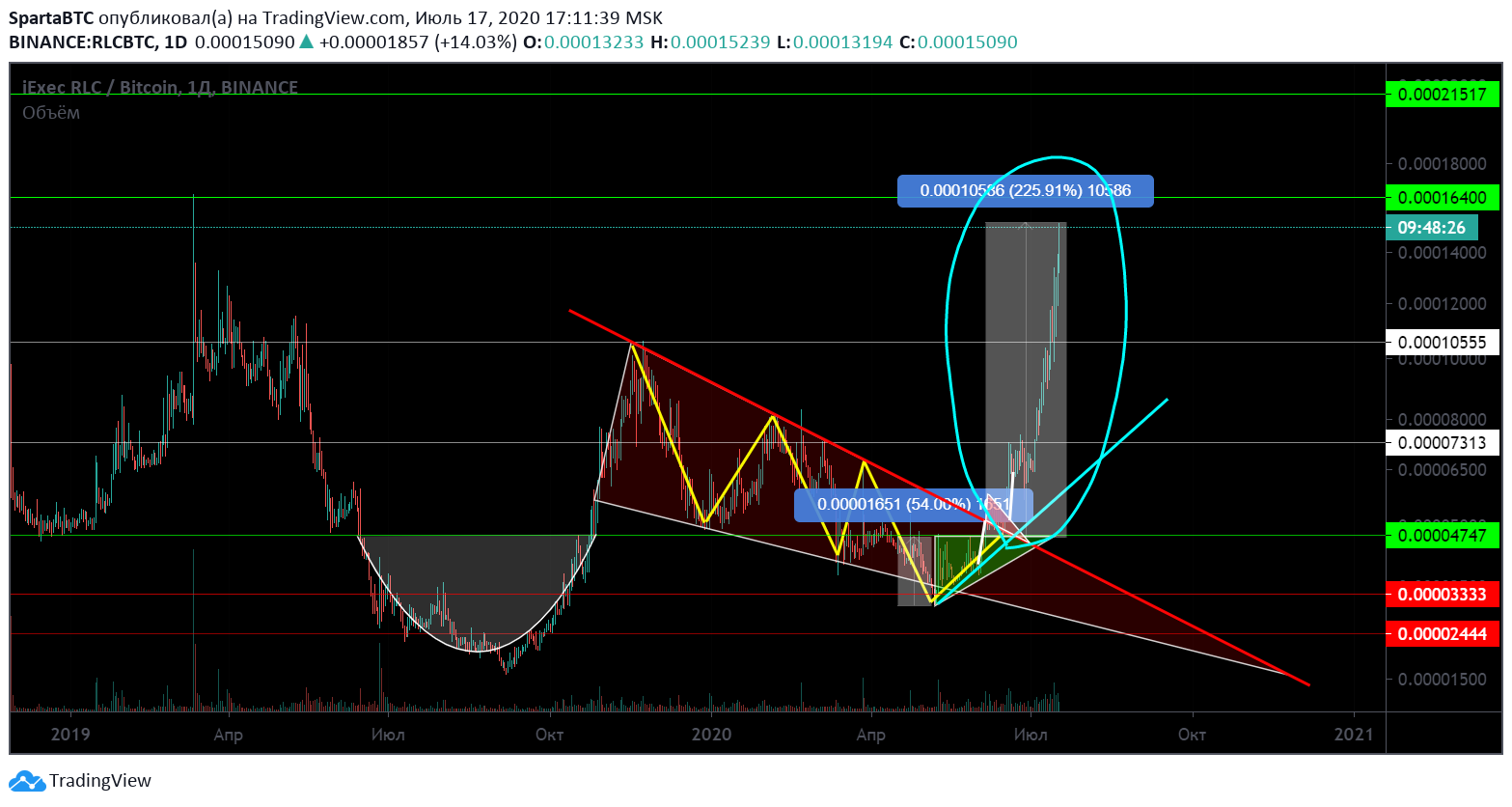Click the first Апр label on the time axis
The width and height of the screenshot is (1512, 807).
pyautogui.click(x=228, y=735)
